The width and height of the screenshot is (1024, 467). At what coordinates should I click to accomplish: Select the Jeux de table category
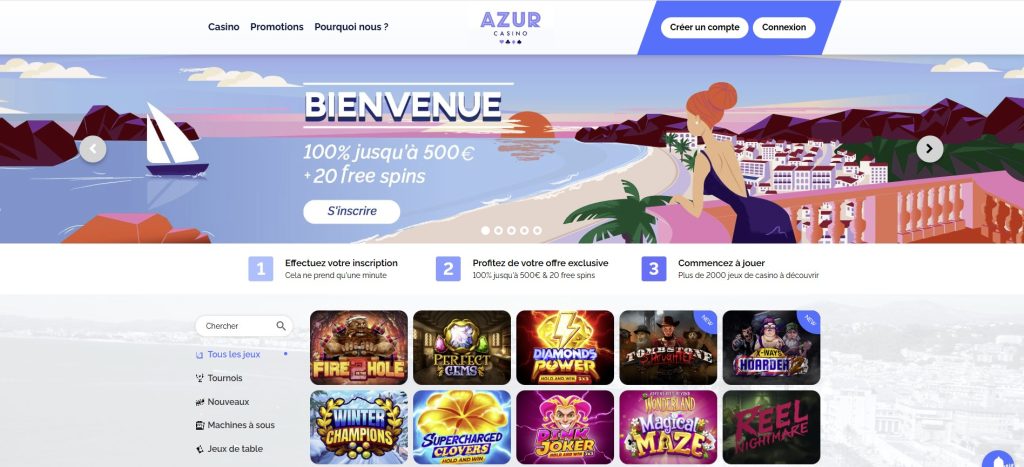[229, 449]
